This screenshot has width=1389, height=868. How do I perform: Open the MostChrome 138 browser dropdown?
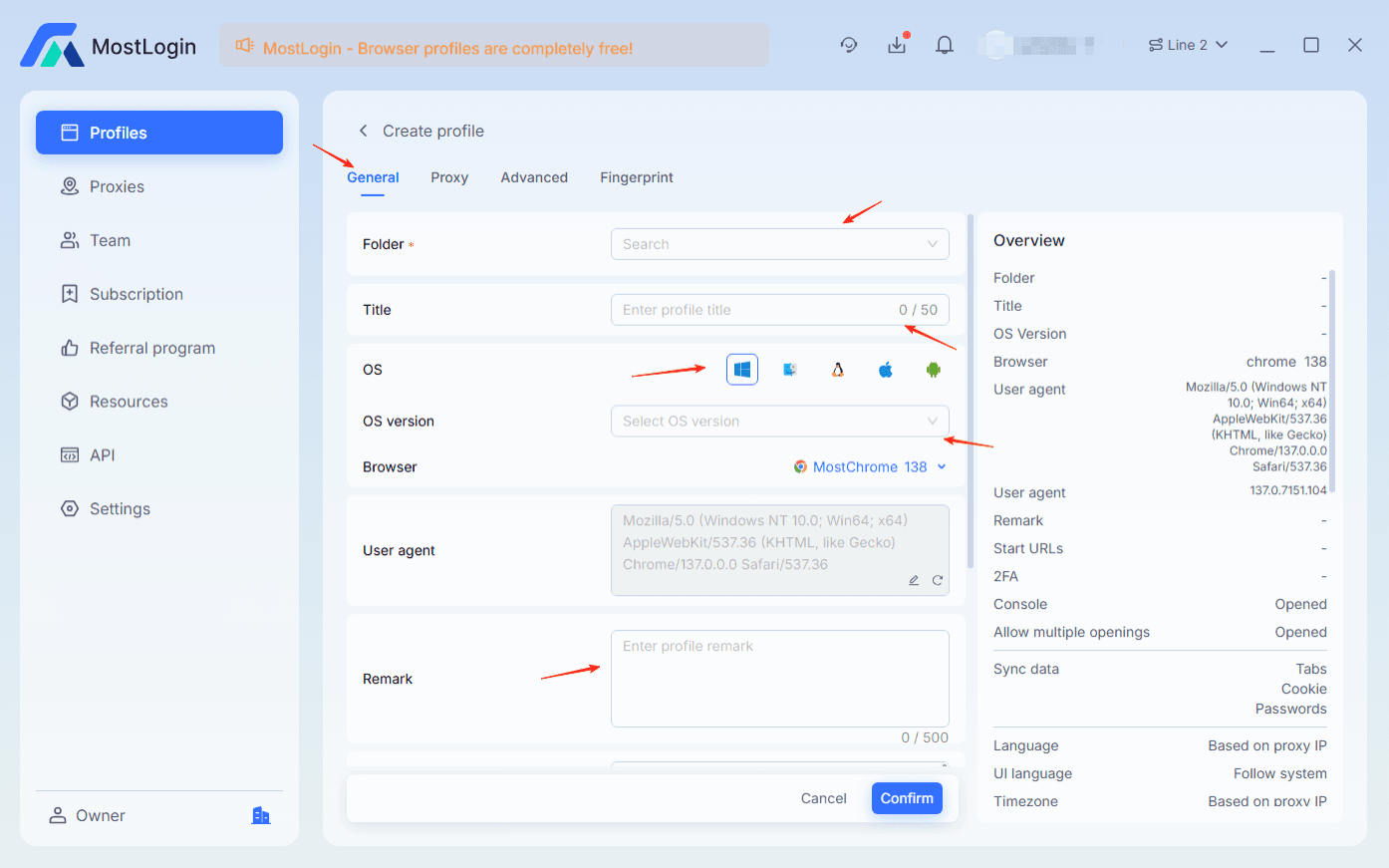(x=870, y=467)
